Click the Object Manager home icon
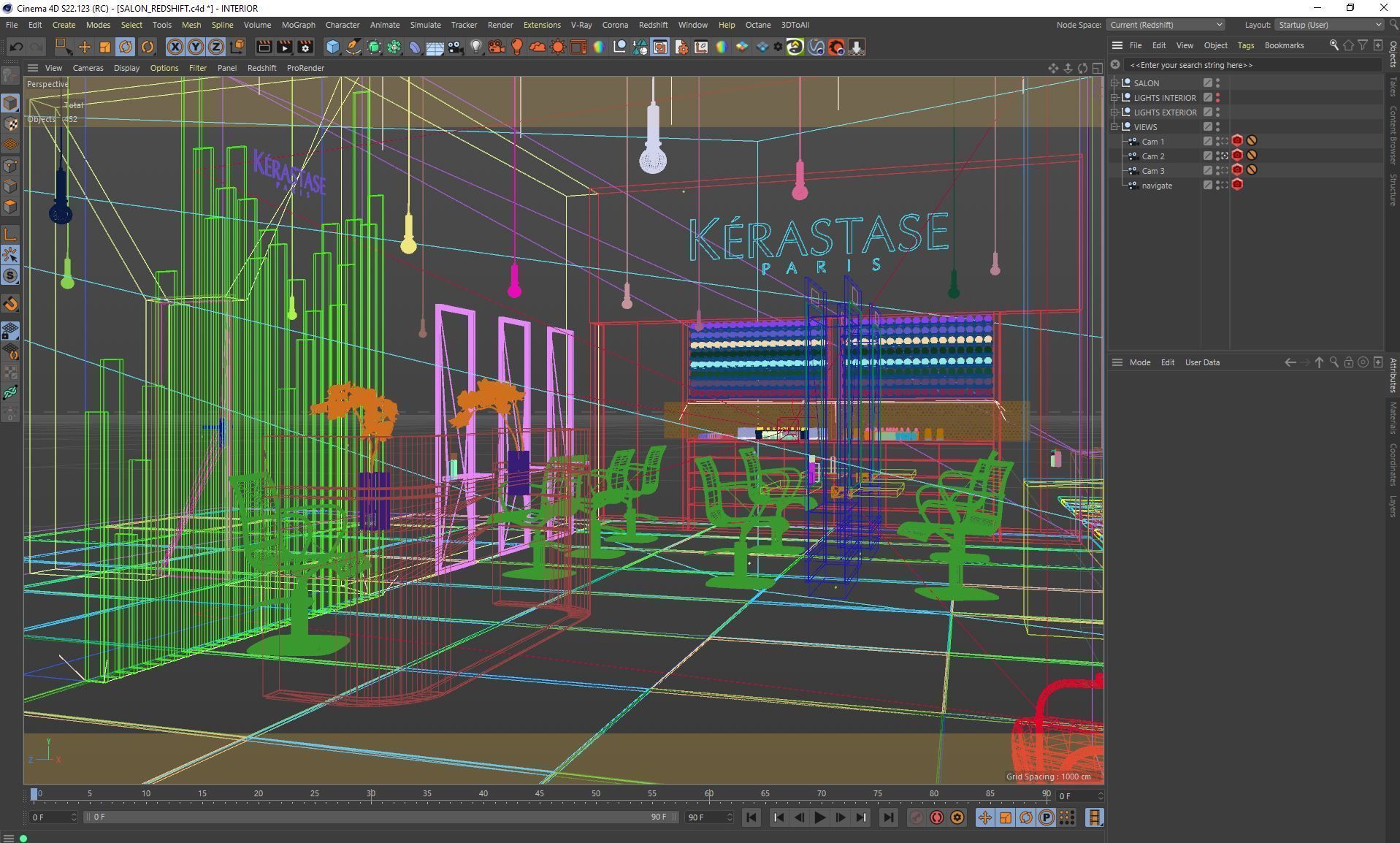The image size is (1400, 843). tap(1348, 45)
